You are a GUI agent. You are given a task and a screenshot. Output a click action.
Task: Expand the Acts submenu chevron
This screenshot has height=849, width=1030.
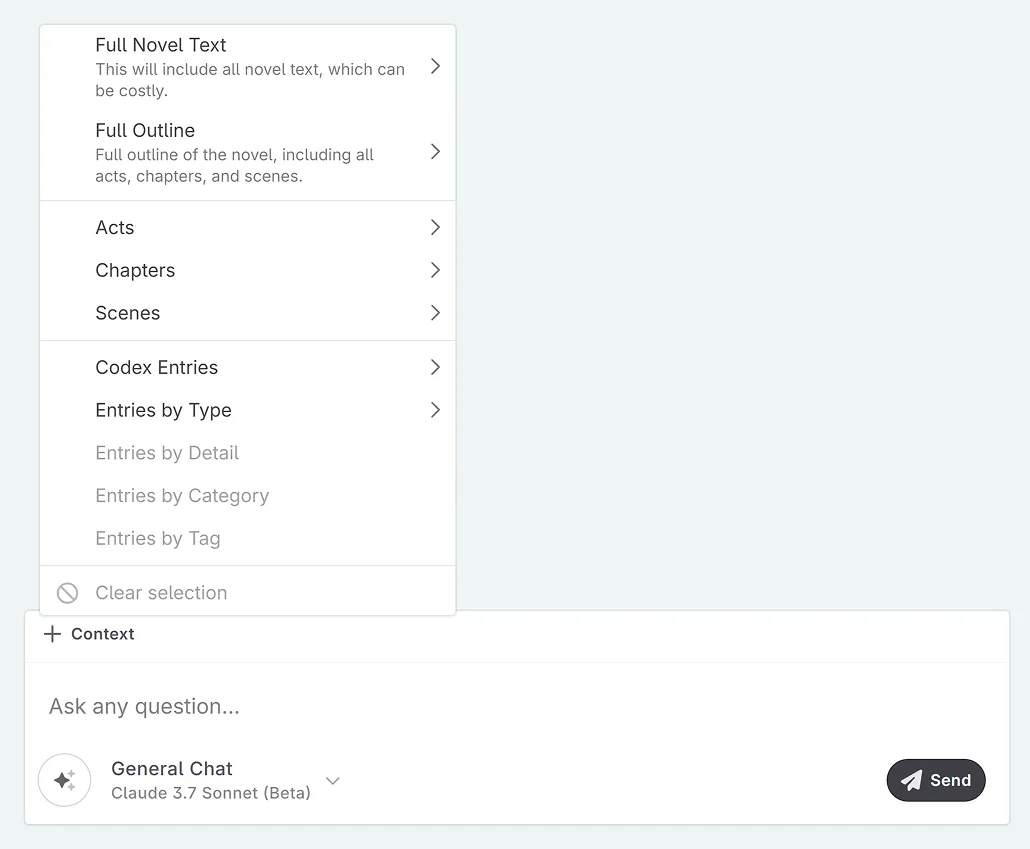[435, 228]
